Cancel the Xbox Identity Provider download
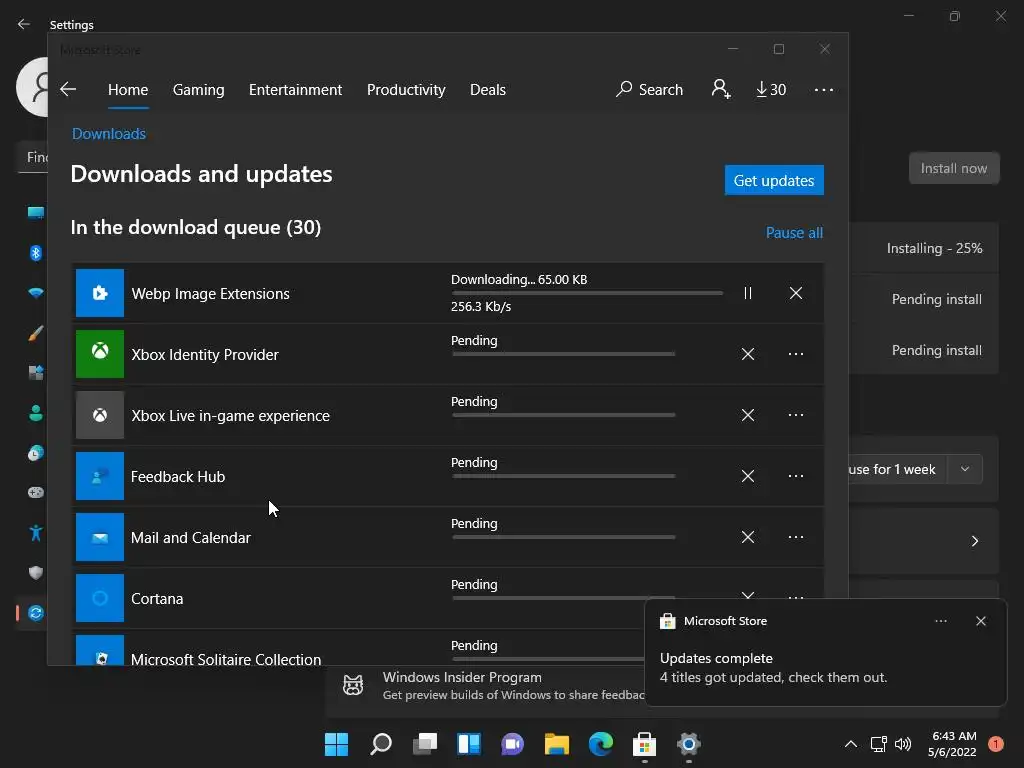 click(748, 354)
